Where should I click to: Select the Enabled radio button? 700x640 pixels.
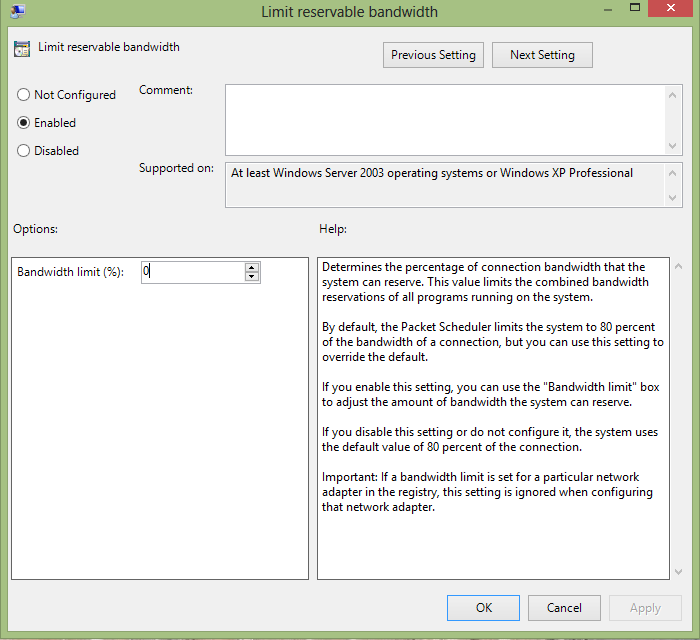[x=23, y=123]
